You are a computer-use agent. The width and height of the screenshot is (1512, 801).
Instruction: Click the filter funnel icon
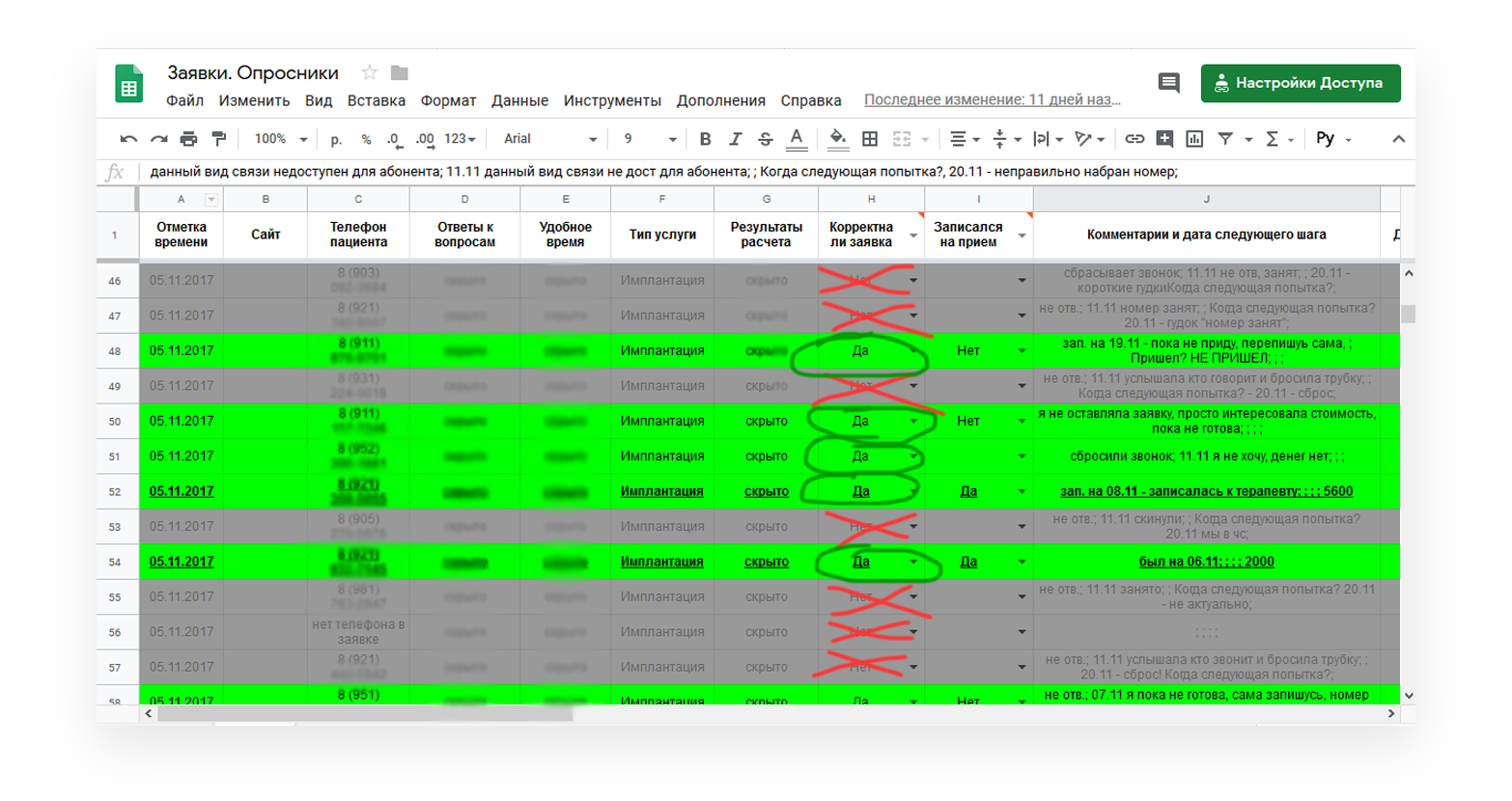(x=1225, y=139)
